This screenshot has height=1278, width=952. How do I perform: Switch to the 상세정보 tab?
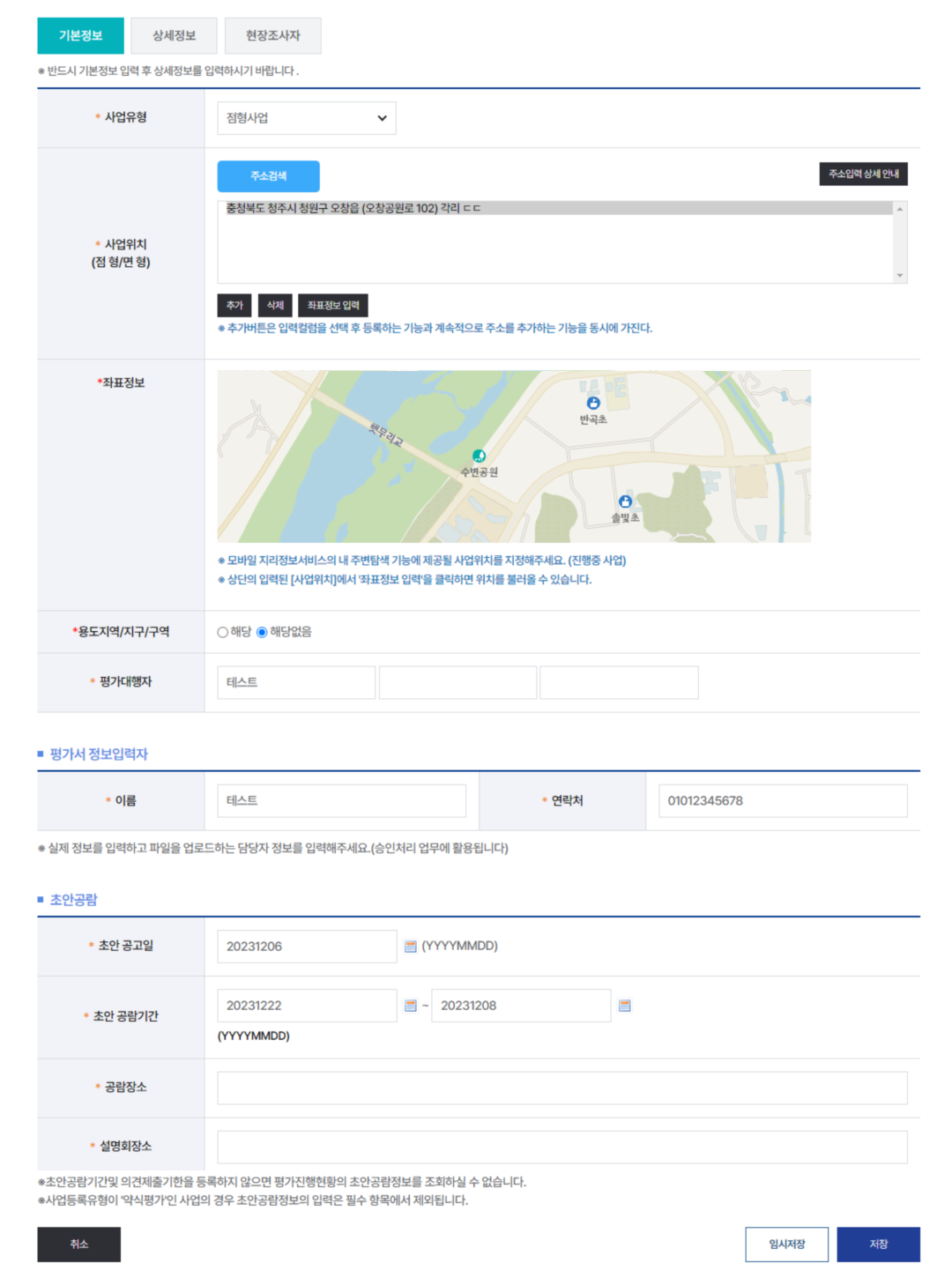(x=174, y=36)
